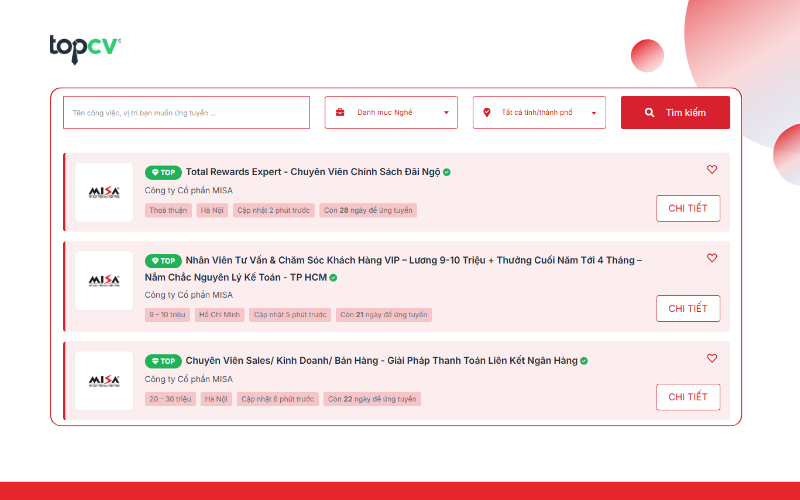The image size is (800, 500).
Task: Save Total Rewards Expert job with heart
Action: pos(712,169)
